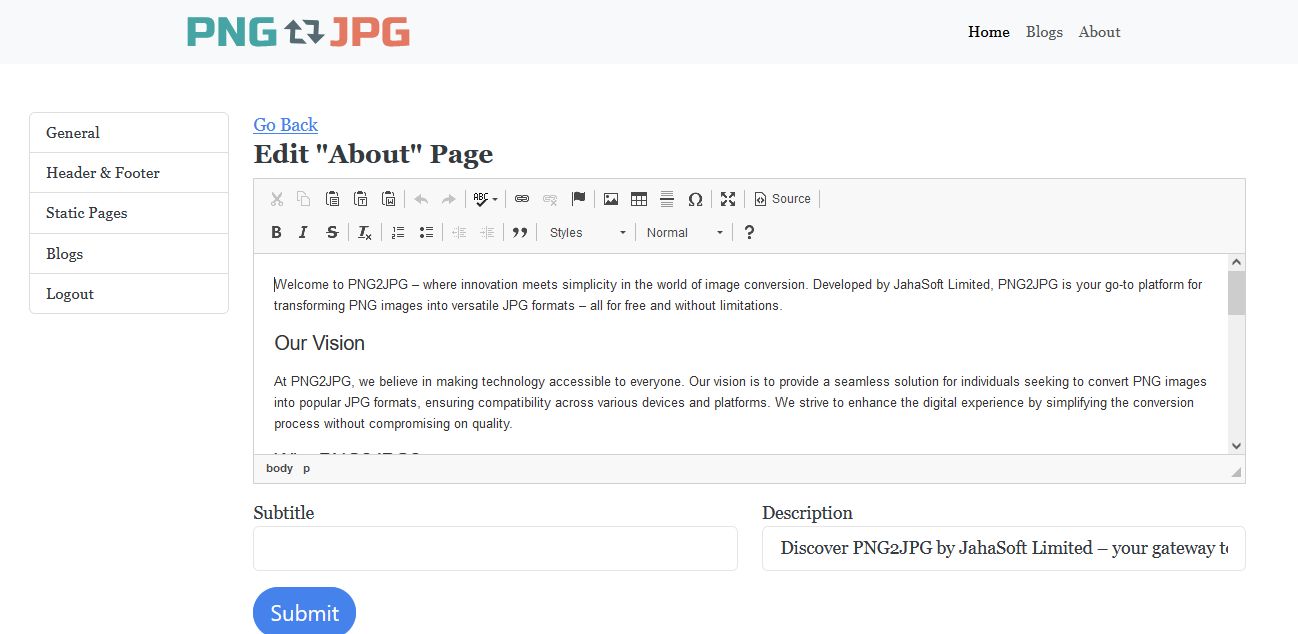This screenshot has height=634, width=1298.
Task: Submit the About page form
Action: click(x=304, y=611)
